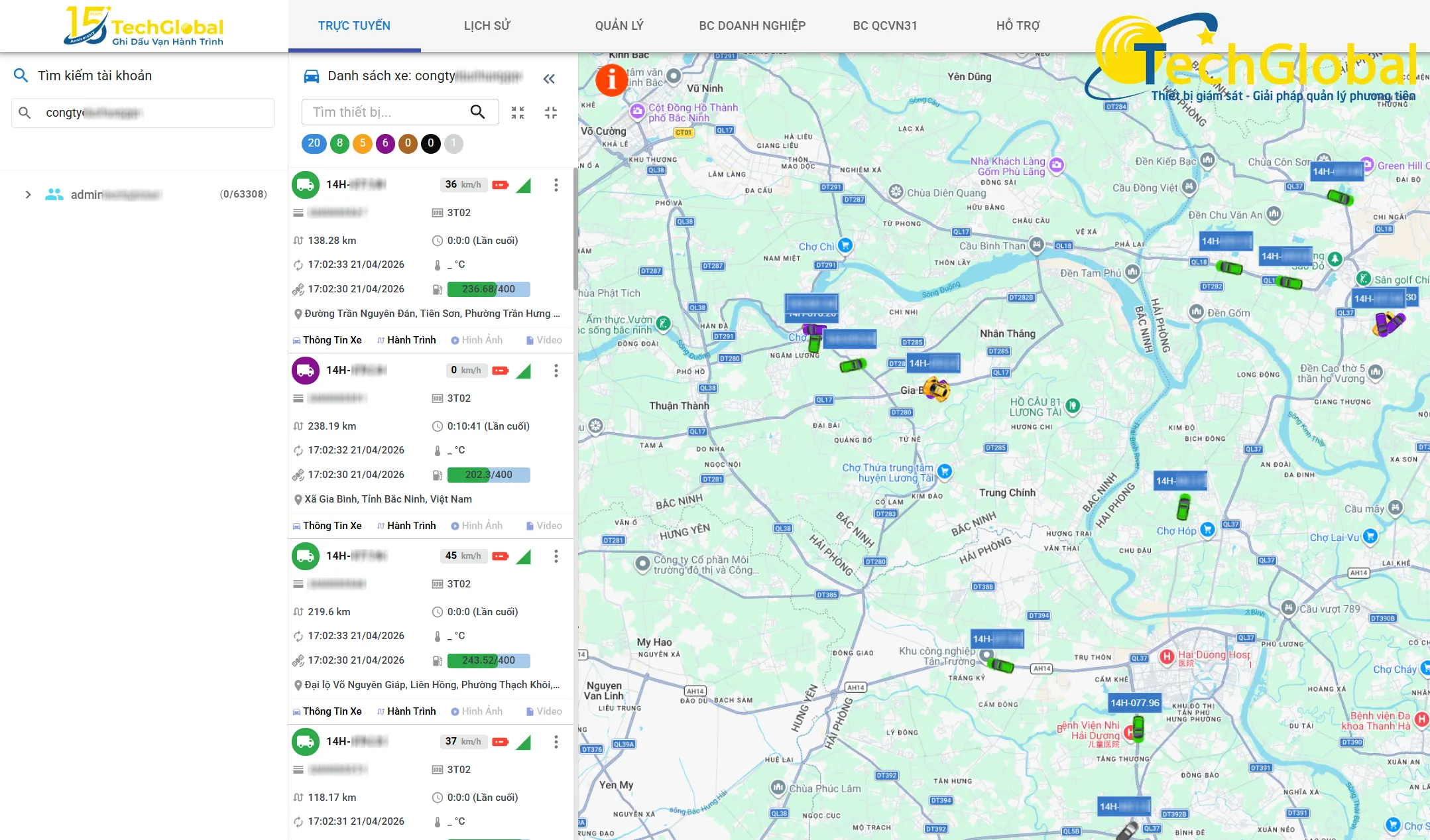The height and width of the screenshot is (840, 1430).
Task: Click the Chợ Hộp shopping marker
Action: coord(1208,529)
